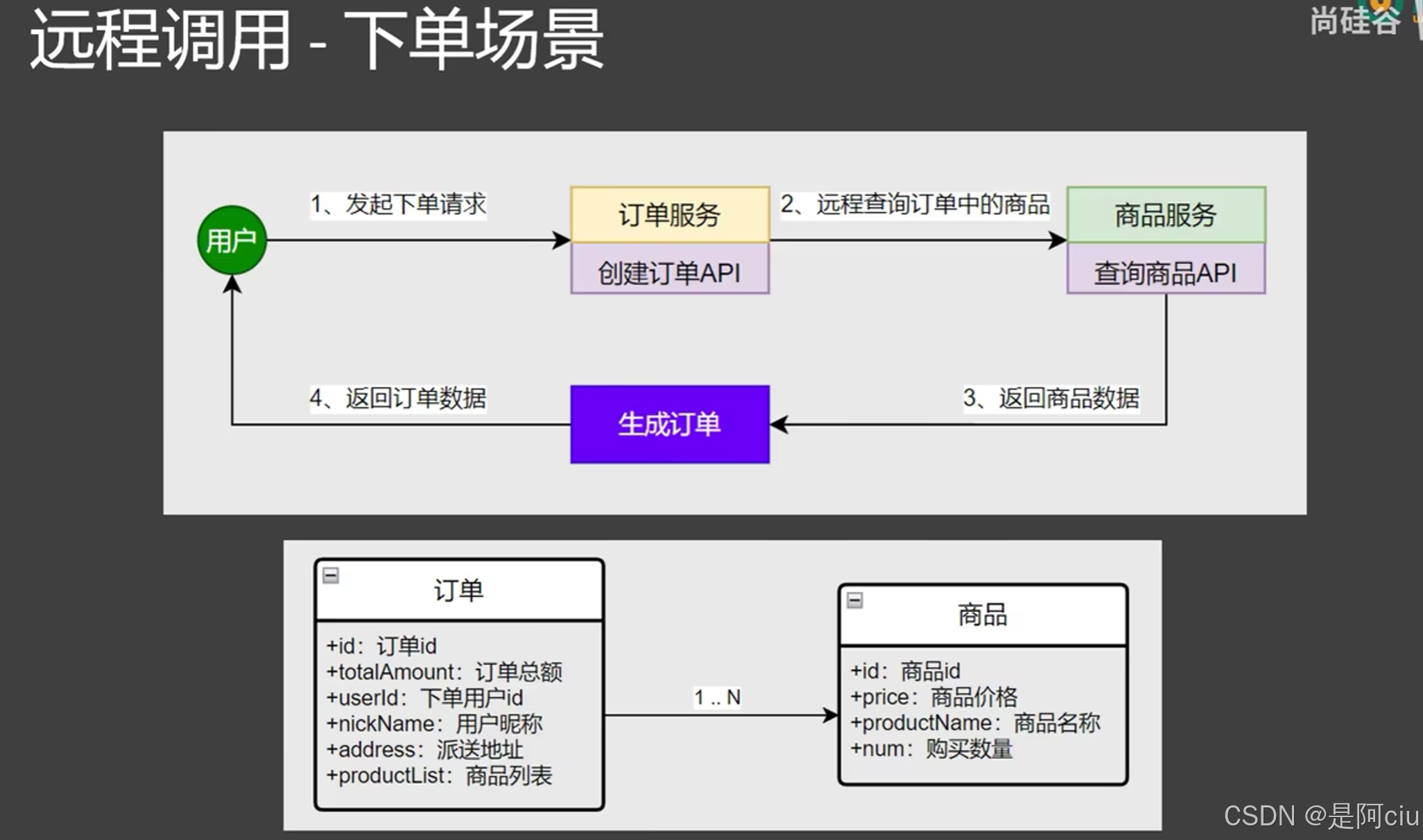Select the 订单 class title header
The height and width of the screenshot is (840, 1423).
458,590
